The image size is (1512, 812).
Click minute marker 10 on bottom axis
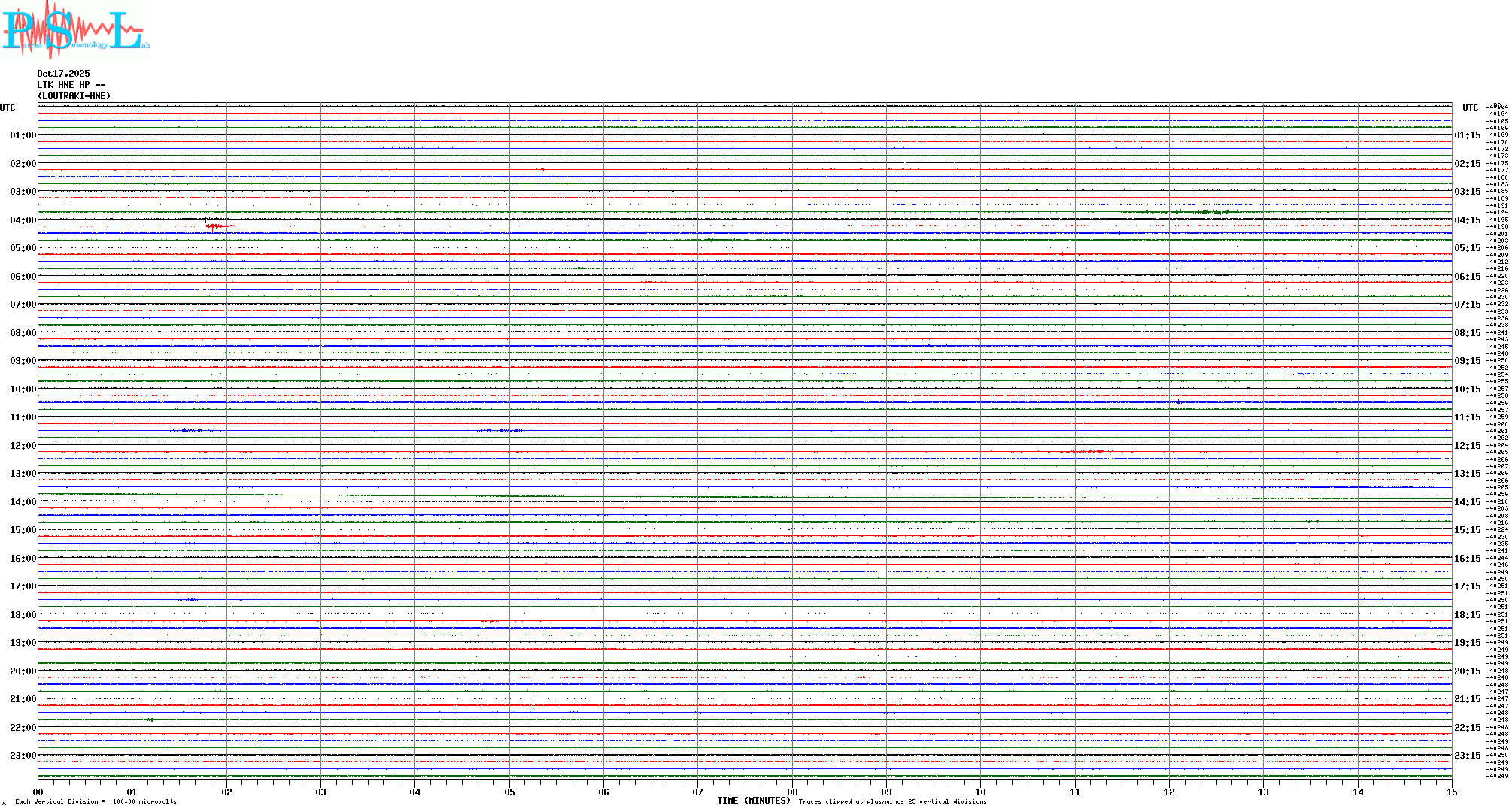(x=980, y=792)
